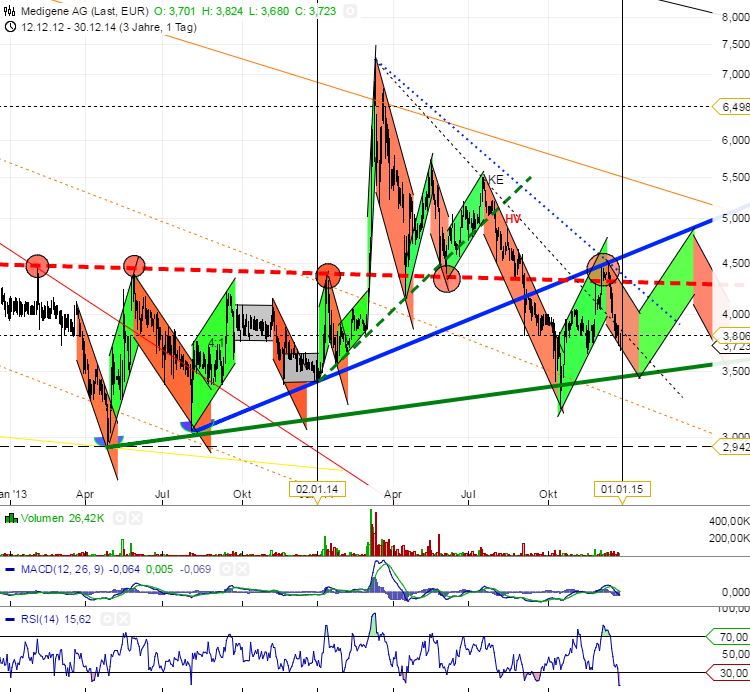Close the MACD indicator panel
This screenshot has width=750, height=692.
pos(243,569)
